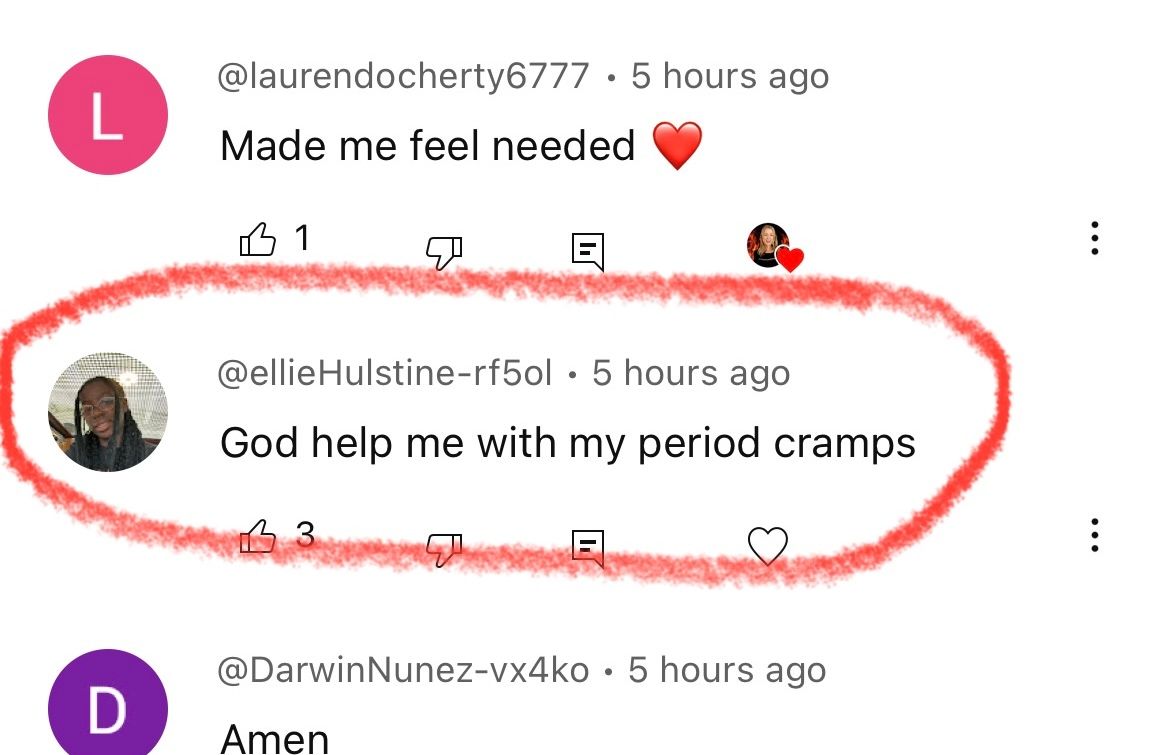The width and height of the screenshot is (1170, 755).
Task: Click the purple D profile avatar
Action: coord(107,703)
